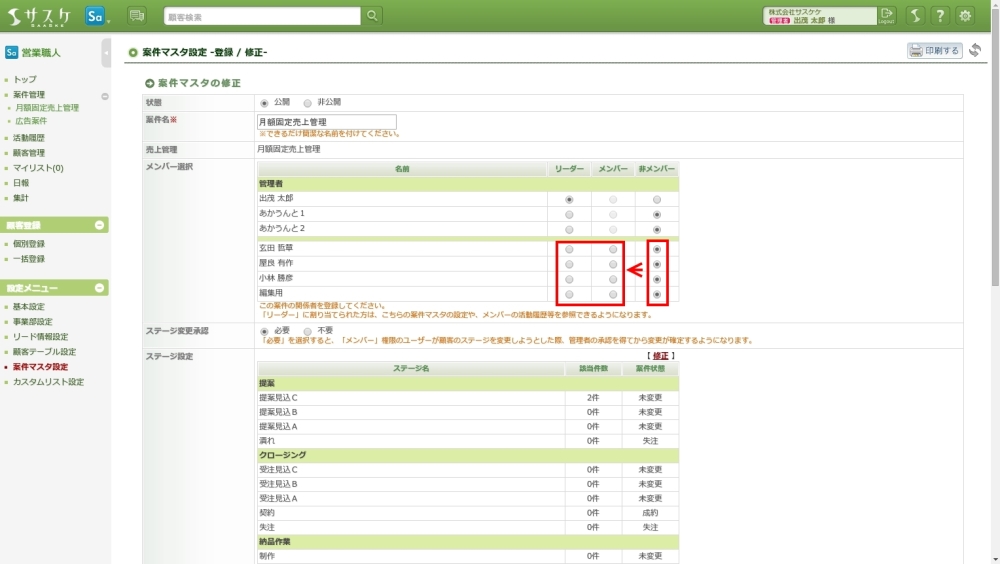Click the Saaske S logo button beside help
This screenshot has height=564, width=1000.
(915, 15)
